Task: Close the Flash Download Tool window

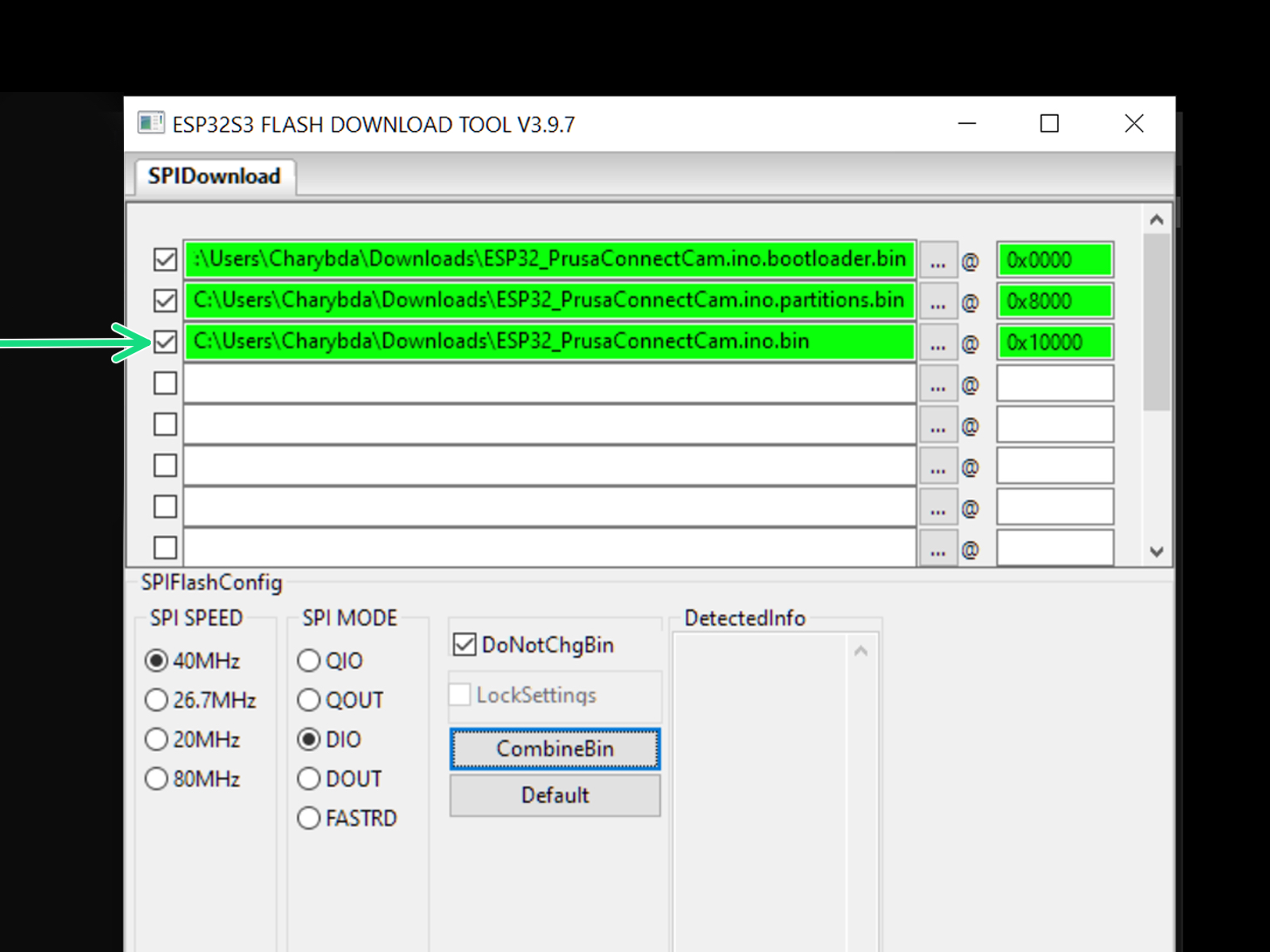Action: tap(1133, 124)
